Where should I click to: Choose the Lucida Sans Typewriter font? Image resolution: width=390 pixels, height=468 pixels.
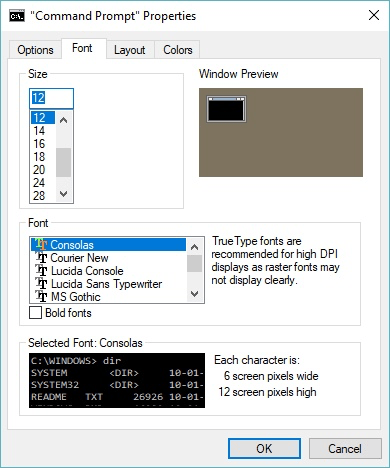click(x=108, y=284)
